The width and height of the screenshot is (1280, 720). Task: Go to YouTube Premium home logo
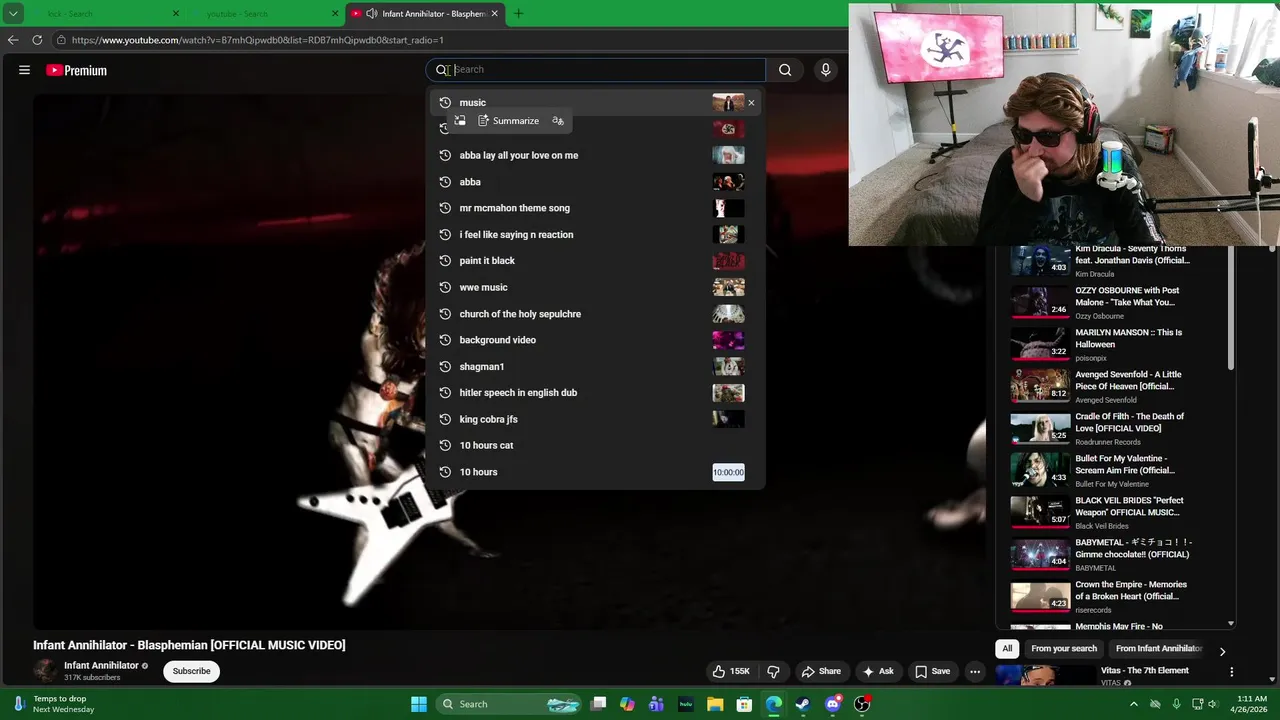[76, 70]
